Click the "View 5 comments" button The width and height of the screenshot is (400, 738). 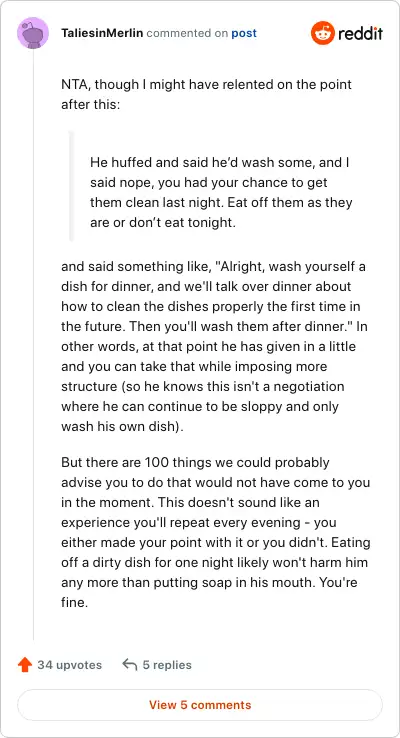click(x=200, y=705)
